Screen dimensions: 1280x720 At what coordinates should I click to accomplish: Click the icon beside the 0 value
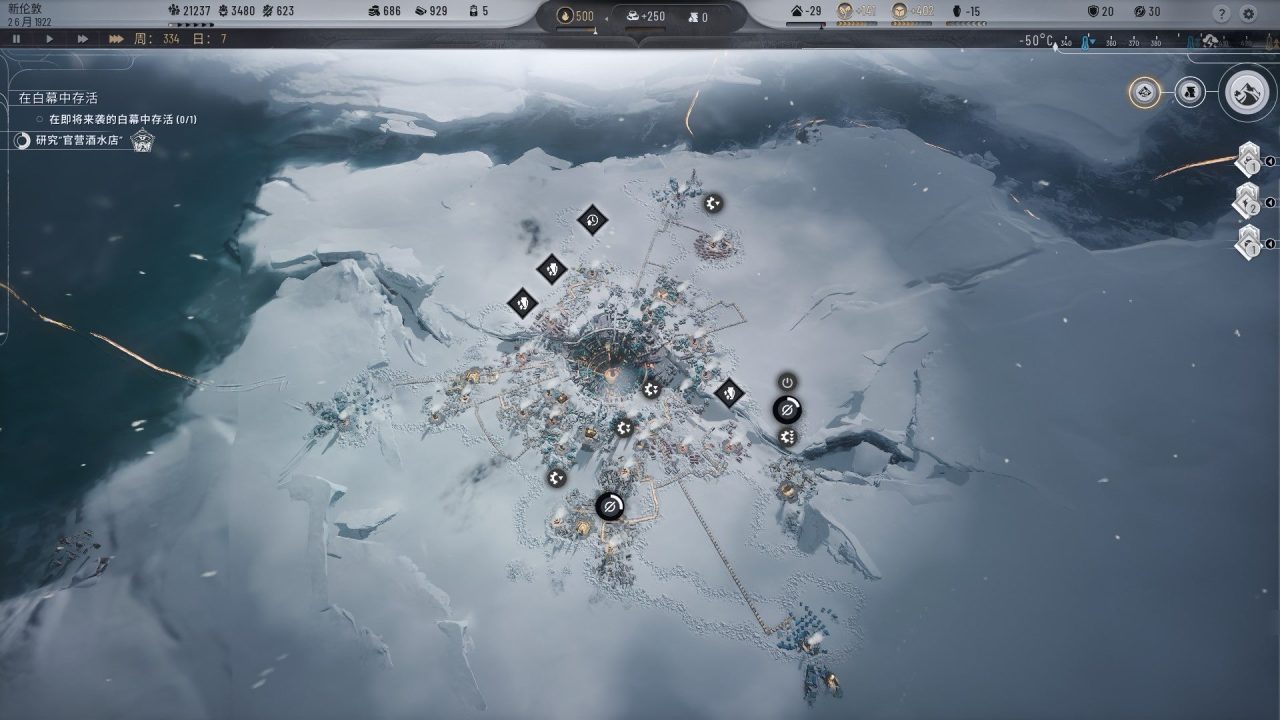692,17
